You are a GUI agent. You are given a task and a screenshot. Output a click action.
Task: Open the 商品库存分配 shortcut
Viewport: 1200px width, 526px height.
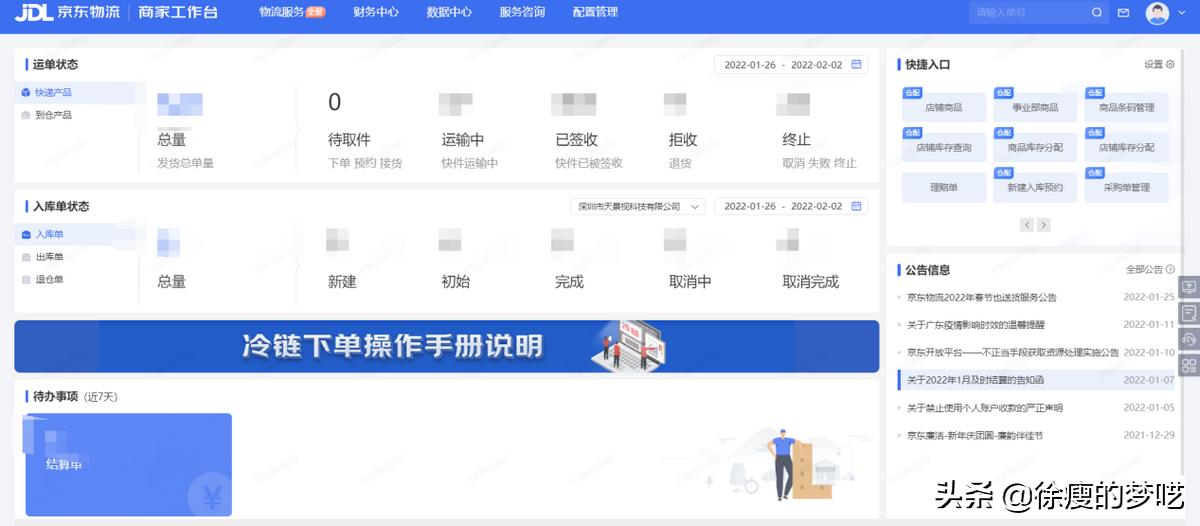[x=1035, y=147]
